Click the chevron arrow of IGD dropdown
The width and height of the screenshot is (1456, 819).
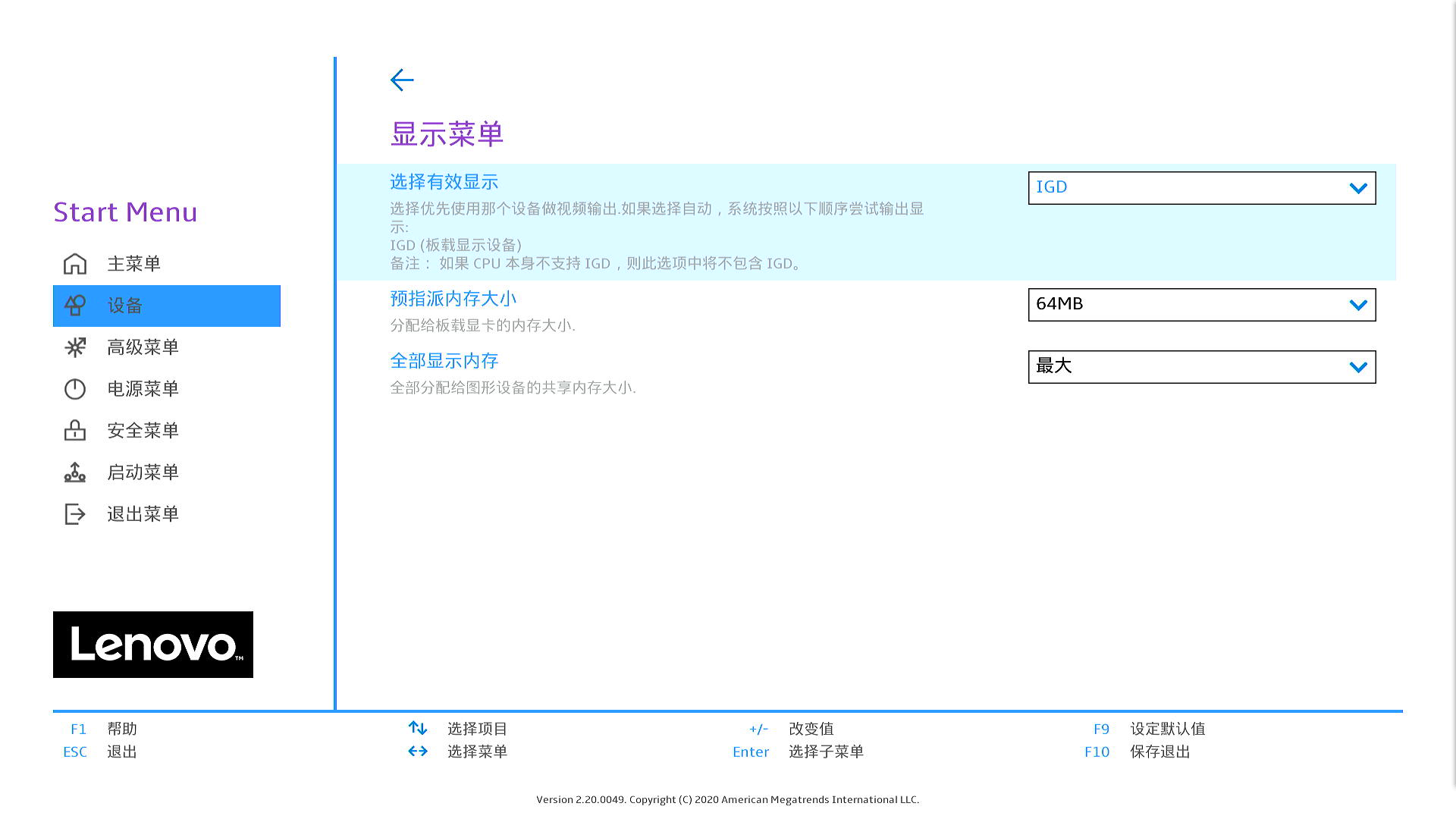coord(1357,188)
